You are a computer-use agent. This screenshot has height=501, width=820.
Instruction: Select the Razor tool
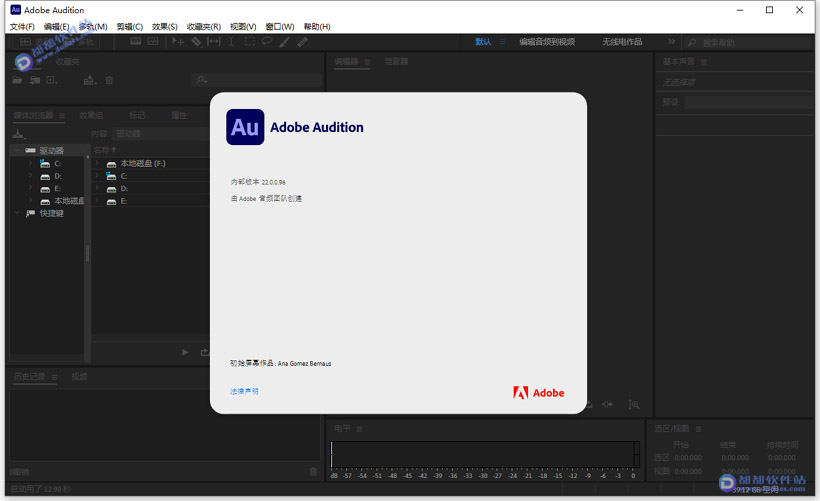click(196, 41)
